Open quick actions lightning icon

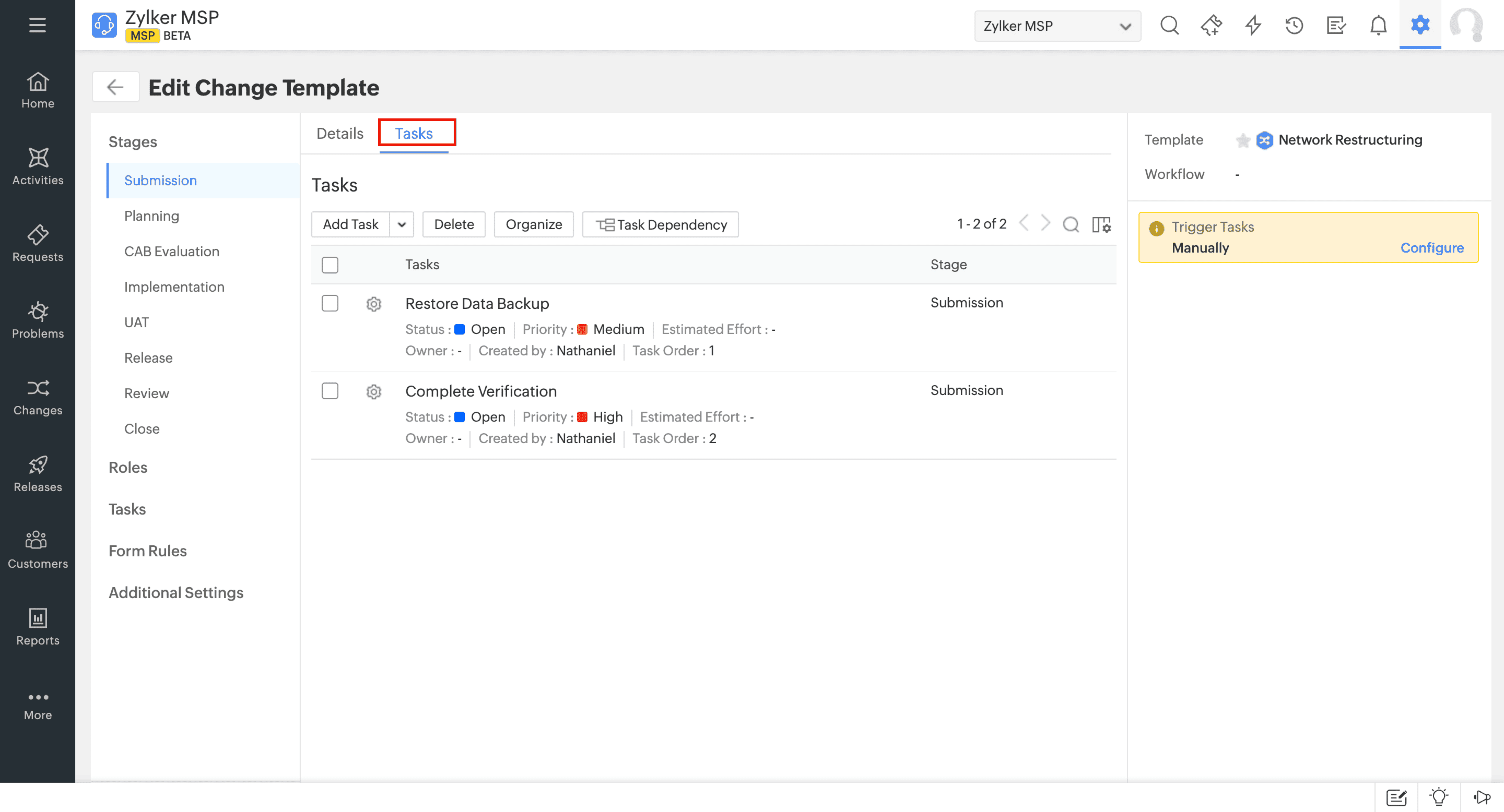(1253, 25)
